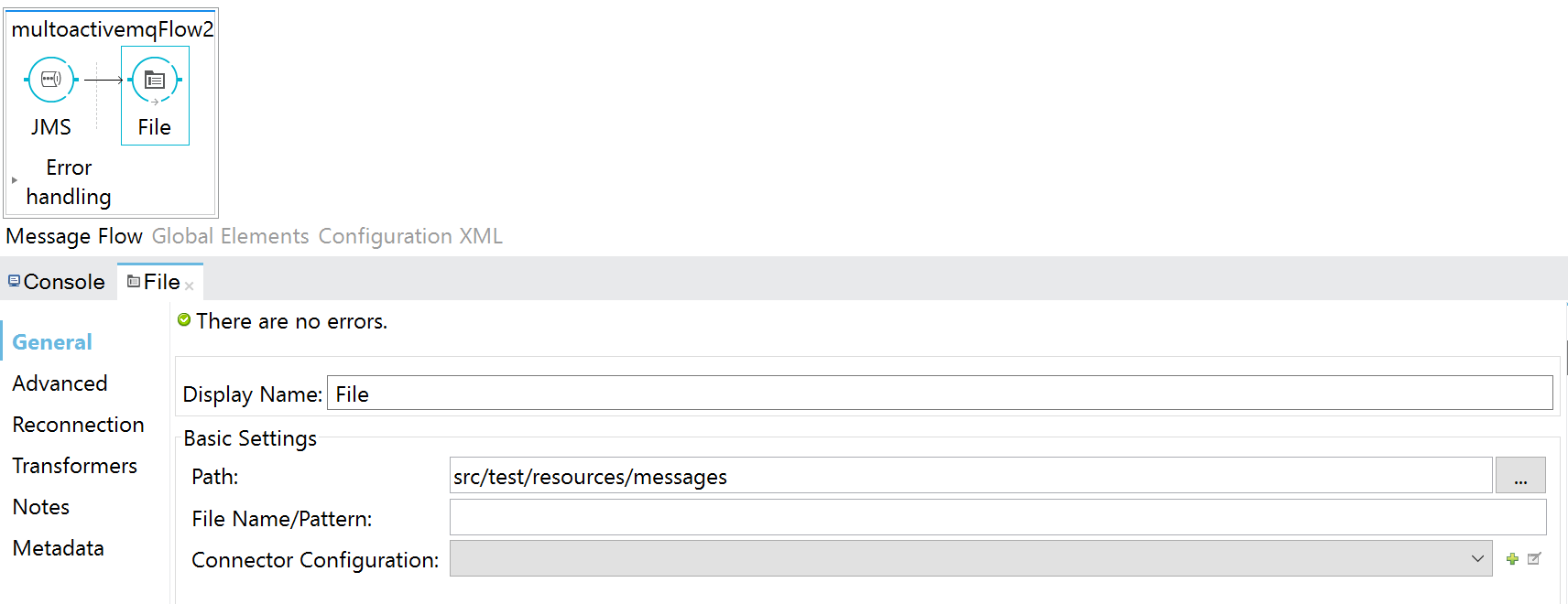Open the Notes section
This screenshot has height=604, width=1568.
41,507
